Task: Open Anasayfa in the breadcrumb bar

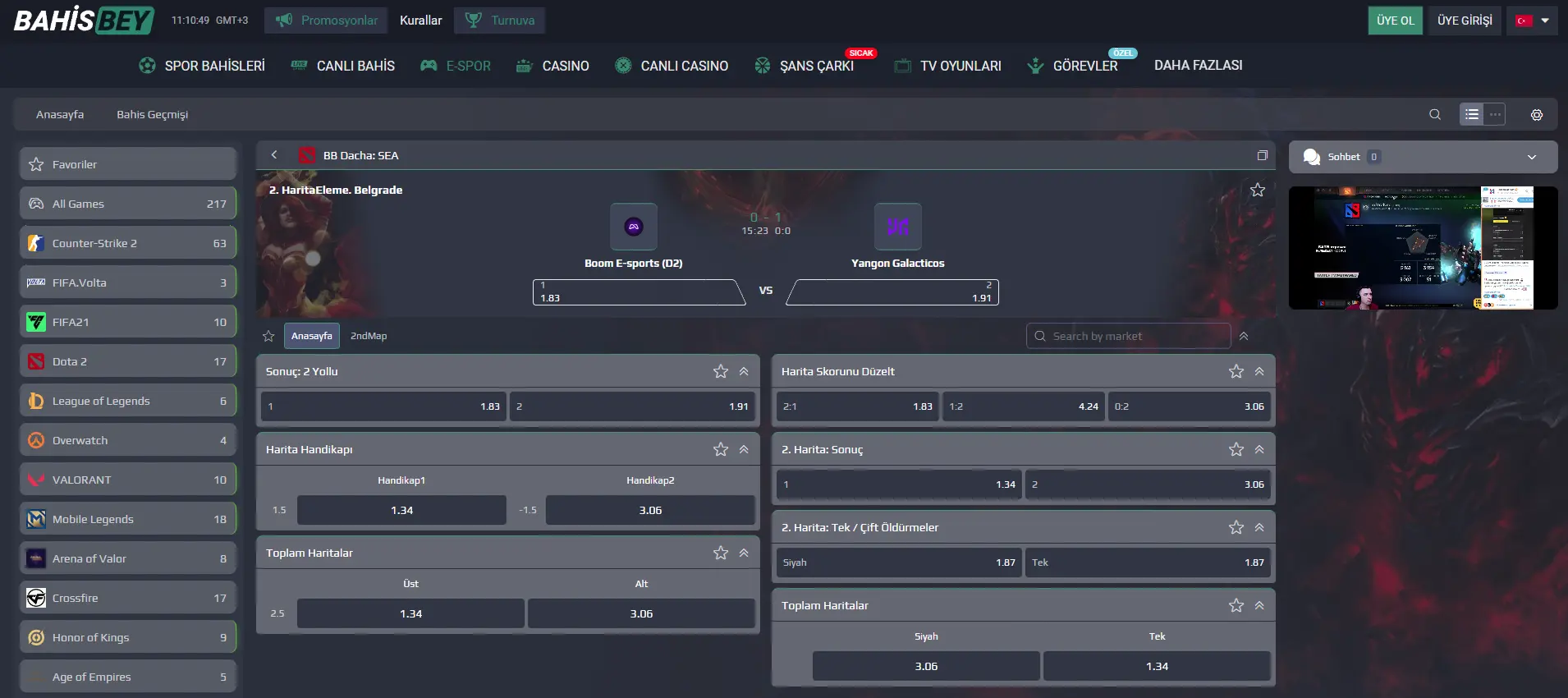Action: (60, 115)
